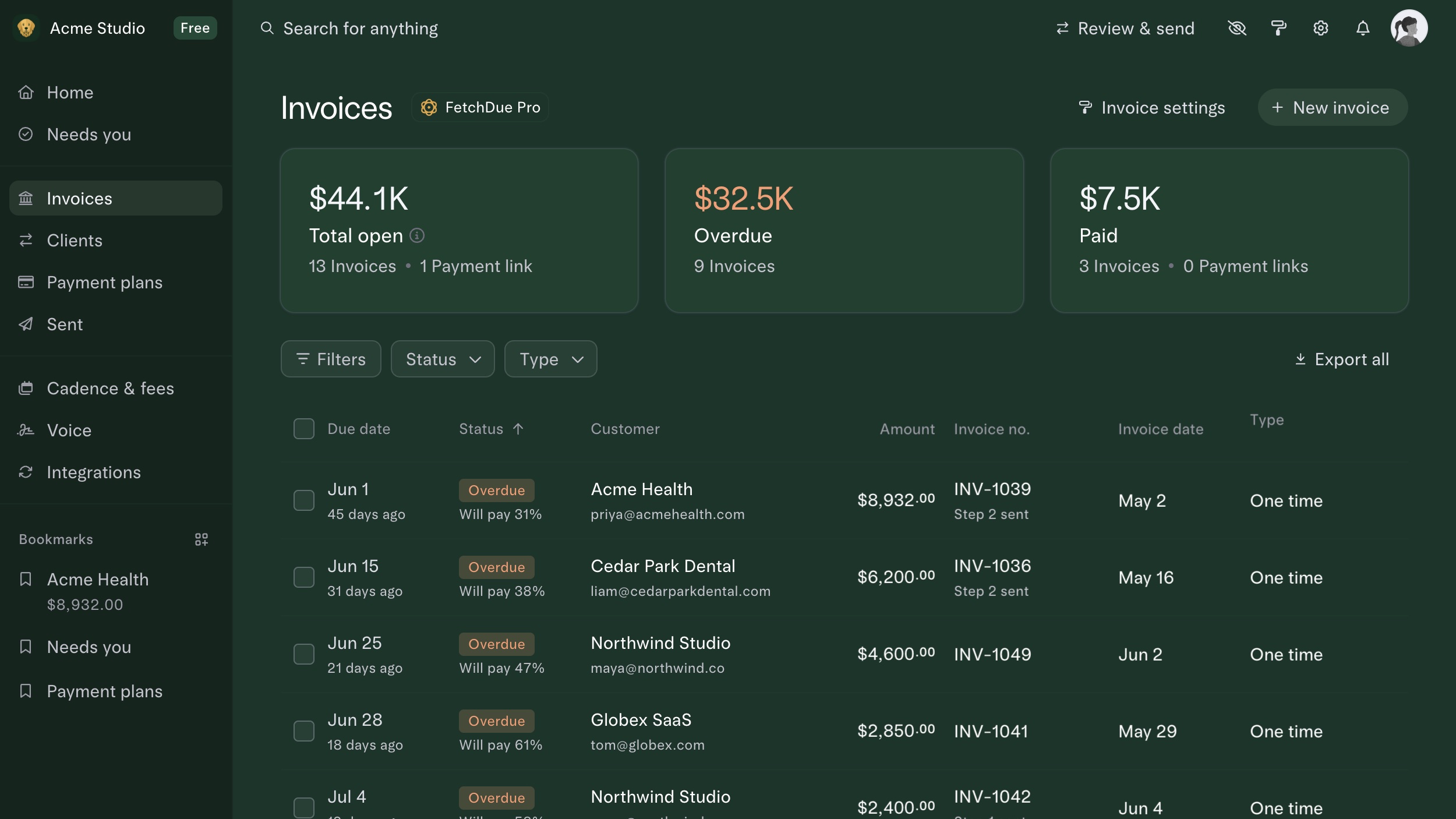1456x819 pixels.
Task: Click the $4,600.00 amount cell
Action: pyautogui.click(x=896, y=654)
